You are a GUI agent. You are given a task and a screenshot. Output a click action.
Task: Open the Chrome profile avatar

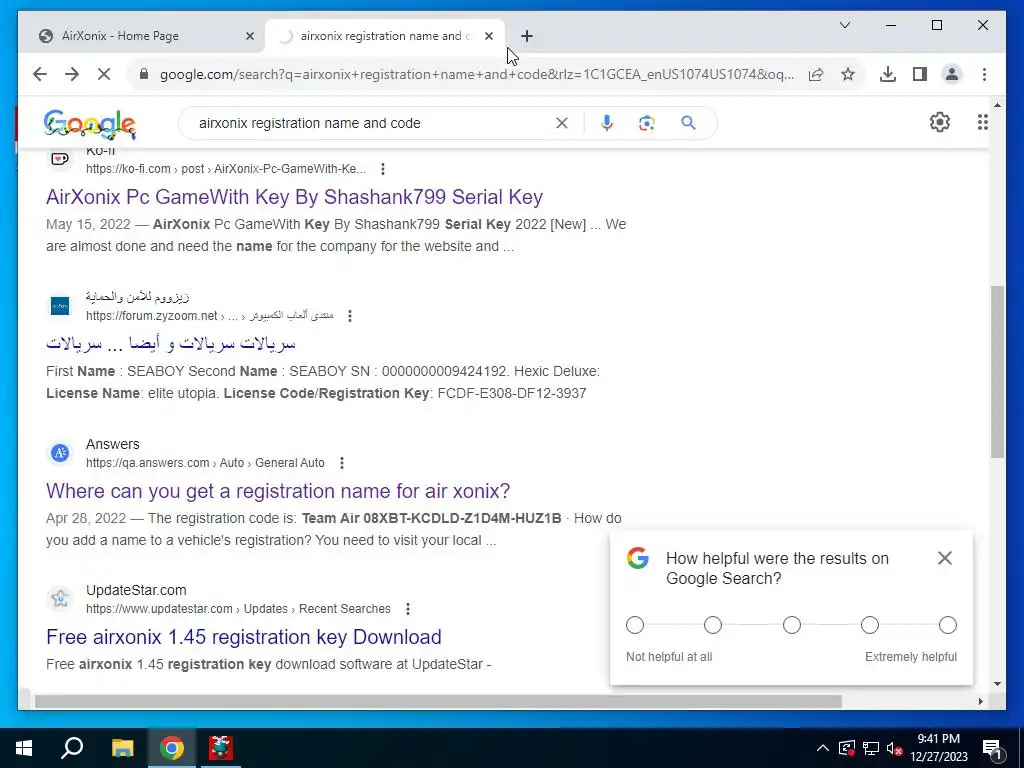[952, 74]
